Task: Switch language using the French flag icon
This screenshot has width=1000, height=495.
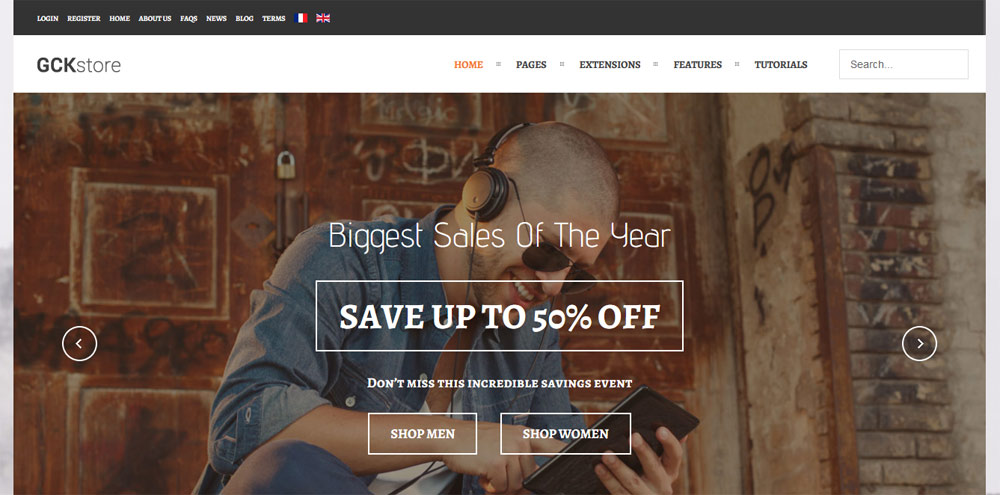Action: point(301,18)
